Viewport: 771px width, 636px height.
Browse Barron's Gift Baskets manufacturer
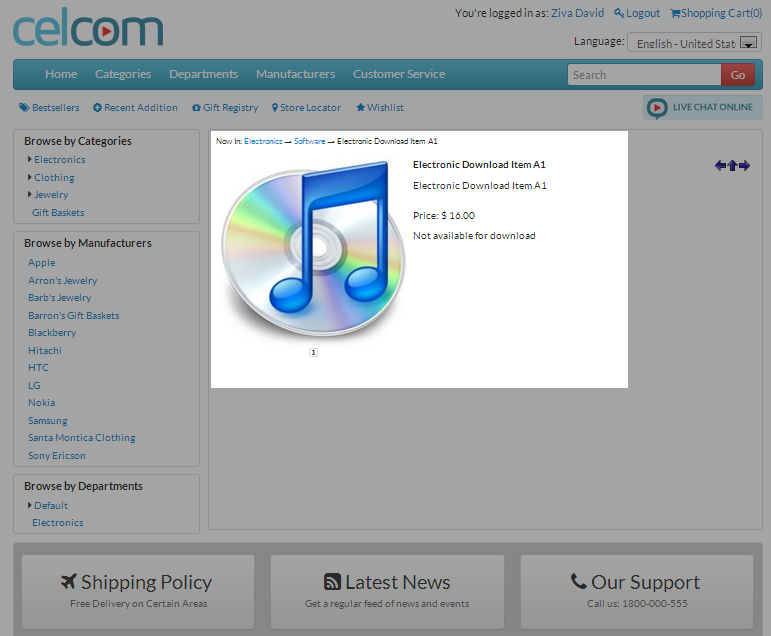74,315
